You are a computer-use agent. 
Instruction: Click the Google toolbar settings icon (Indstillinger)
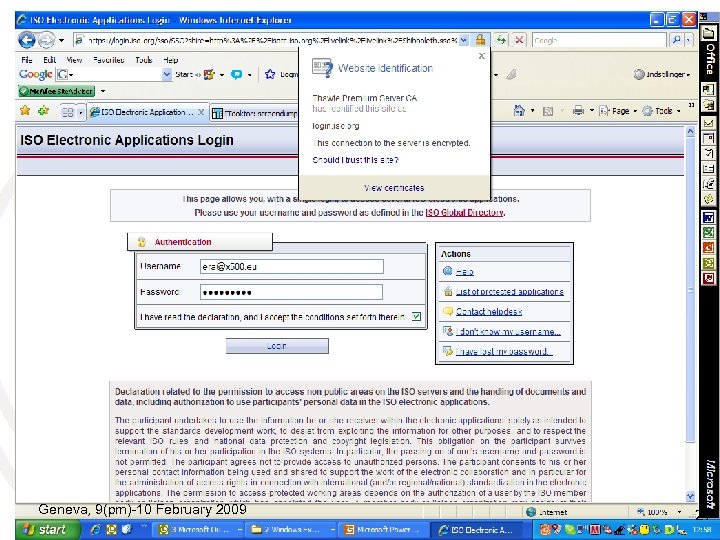(x=661, y=74)
